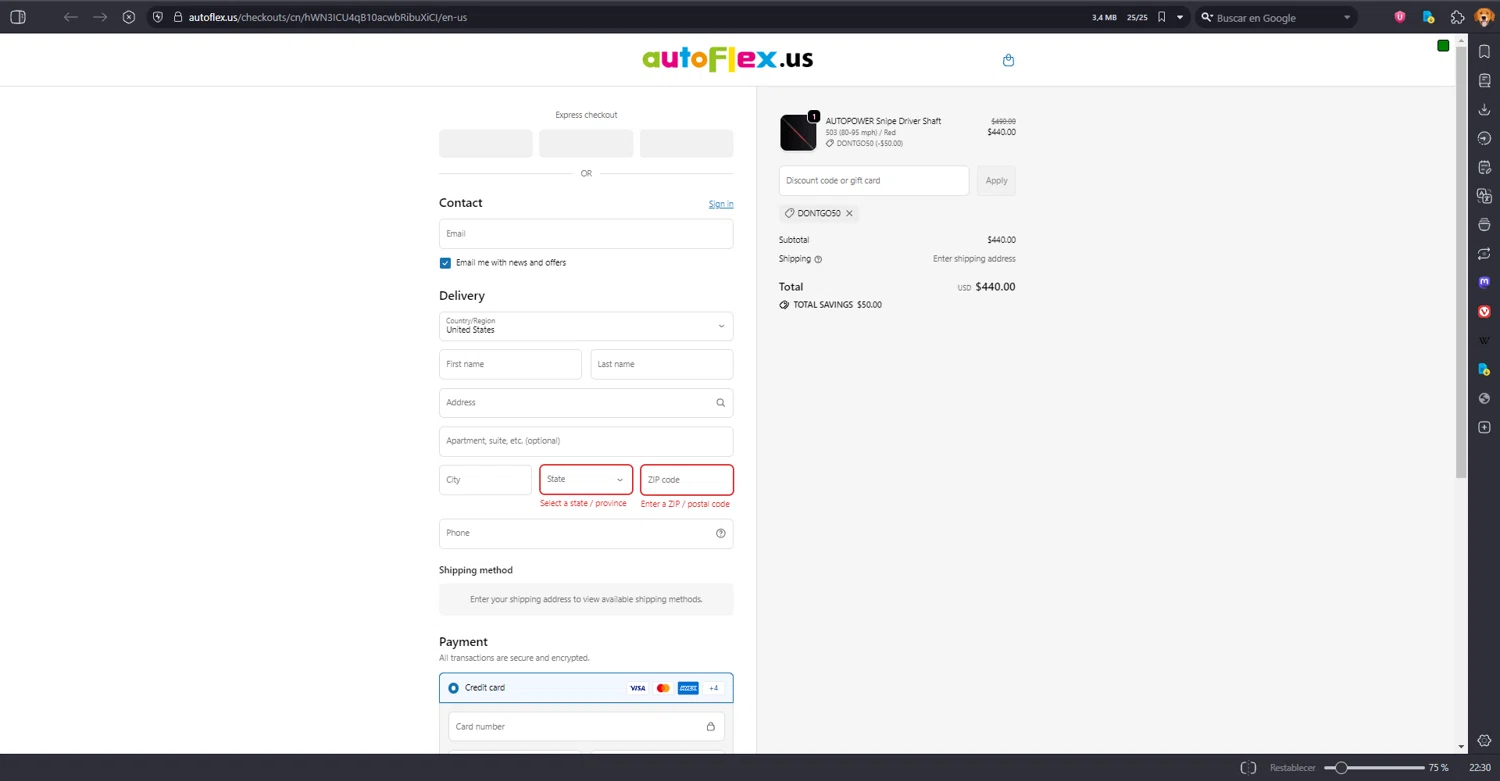The width and height of the screenshot is (1500, 781).
Task: Show the Shipping info question mark
Action: [818, 259]
